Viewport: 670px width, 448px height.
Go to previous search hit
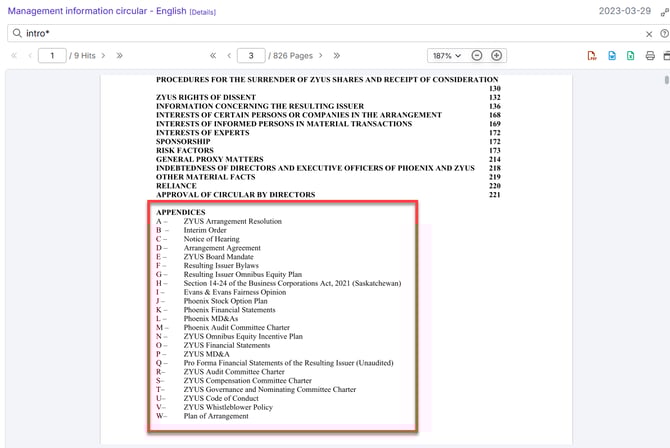click(30, 56)
